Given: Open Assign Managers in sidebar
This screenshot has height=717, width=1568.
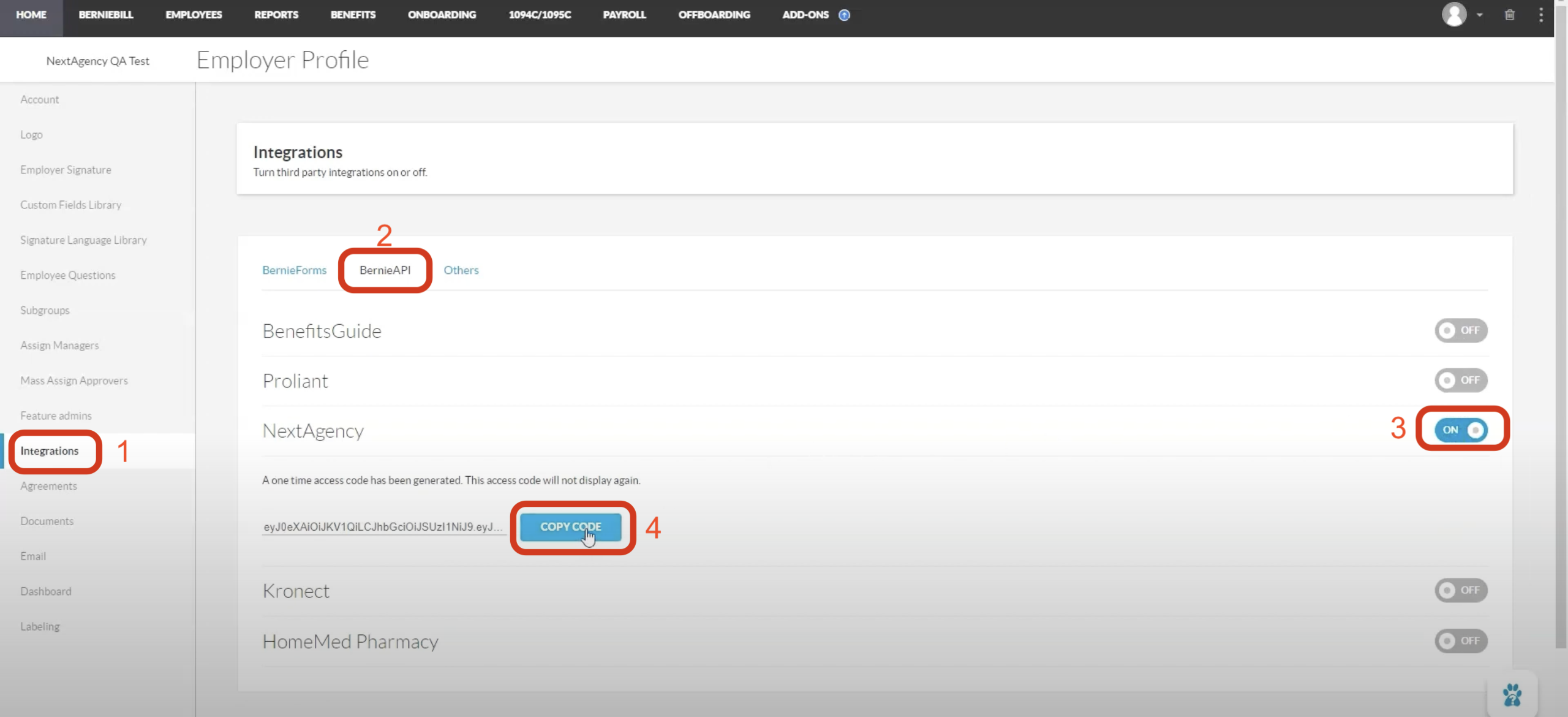Looking at the screenshot, I should coord(59,346).
